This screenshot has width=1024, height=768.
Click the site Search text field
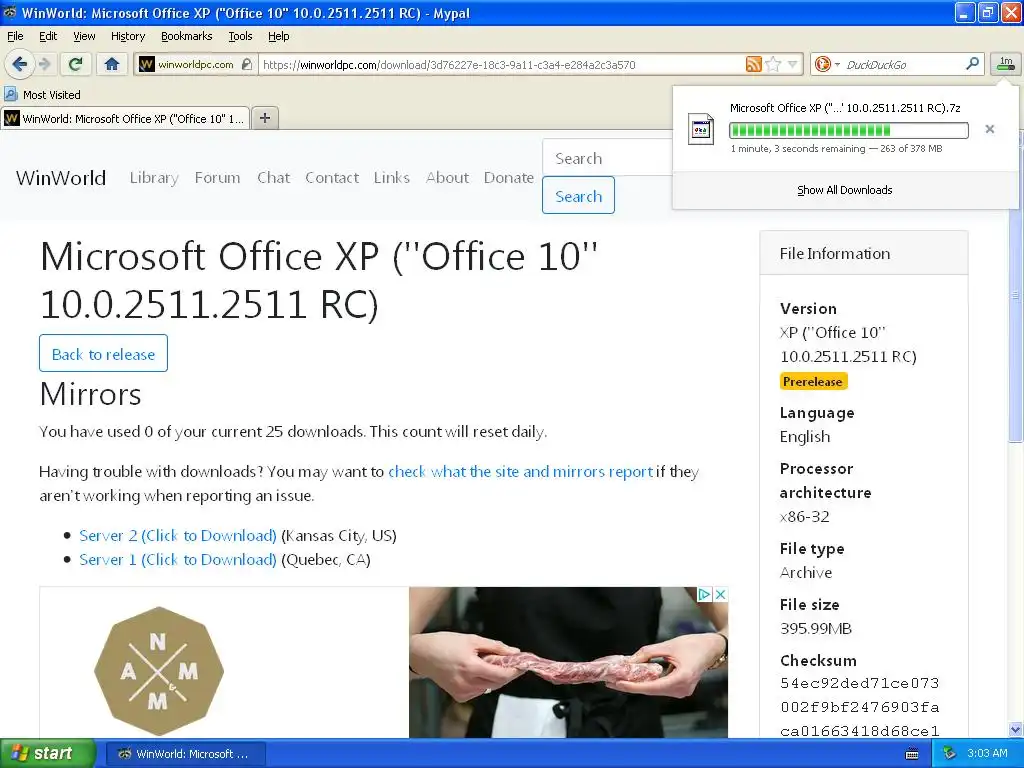point(607,157)
